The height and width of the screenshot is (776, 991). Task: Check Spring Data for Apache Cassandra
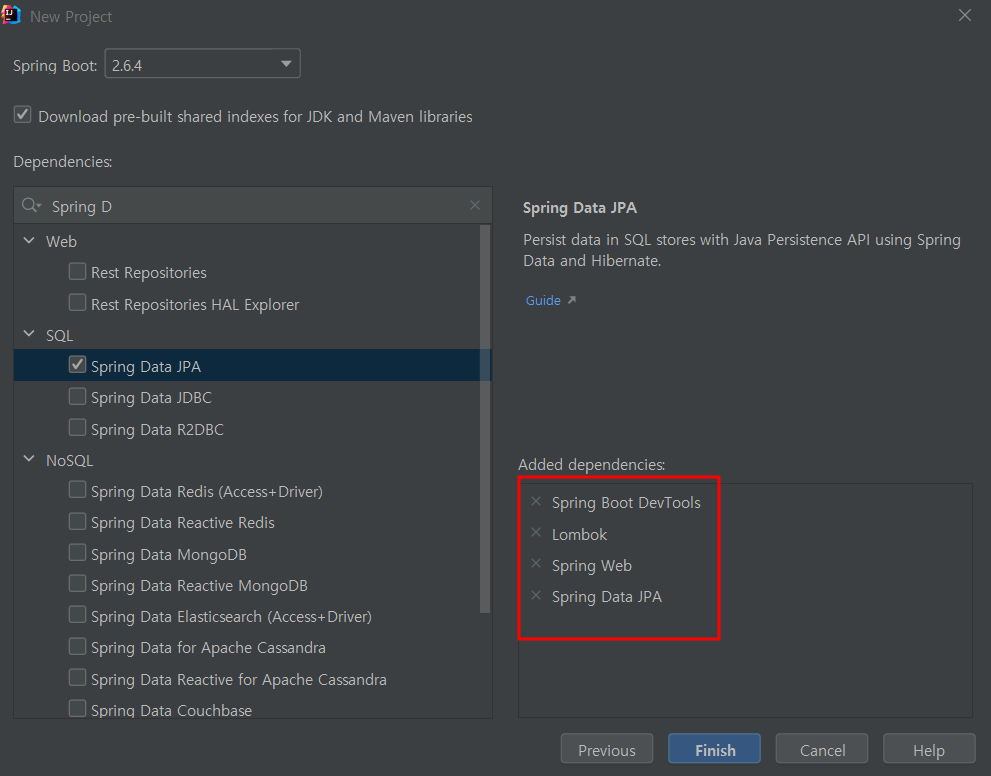77,646
